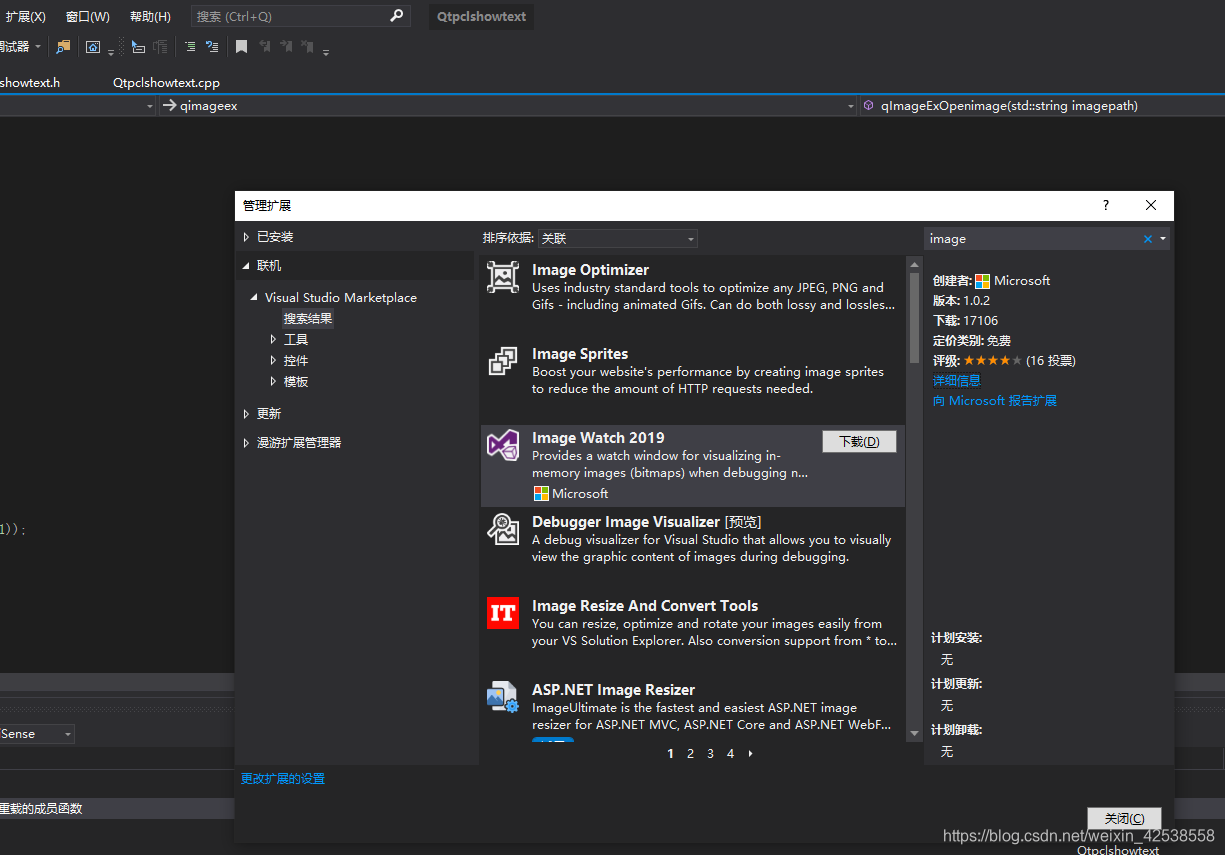
Task: Click the extension list scroll-down arrow
Action: (x=914, y=733)
